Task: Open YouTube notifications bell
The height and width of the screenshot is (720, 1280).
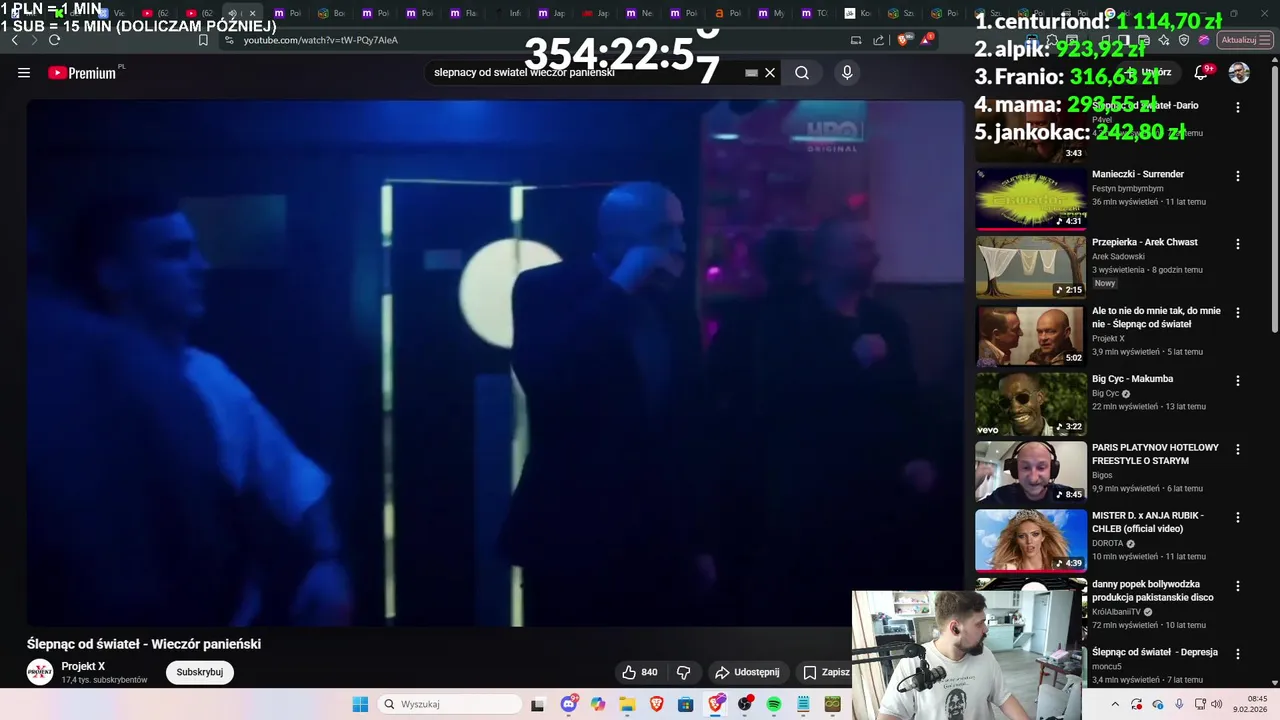Action: (1202, 73)
